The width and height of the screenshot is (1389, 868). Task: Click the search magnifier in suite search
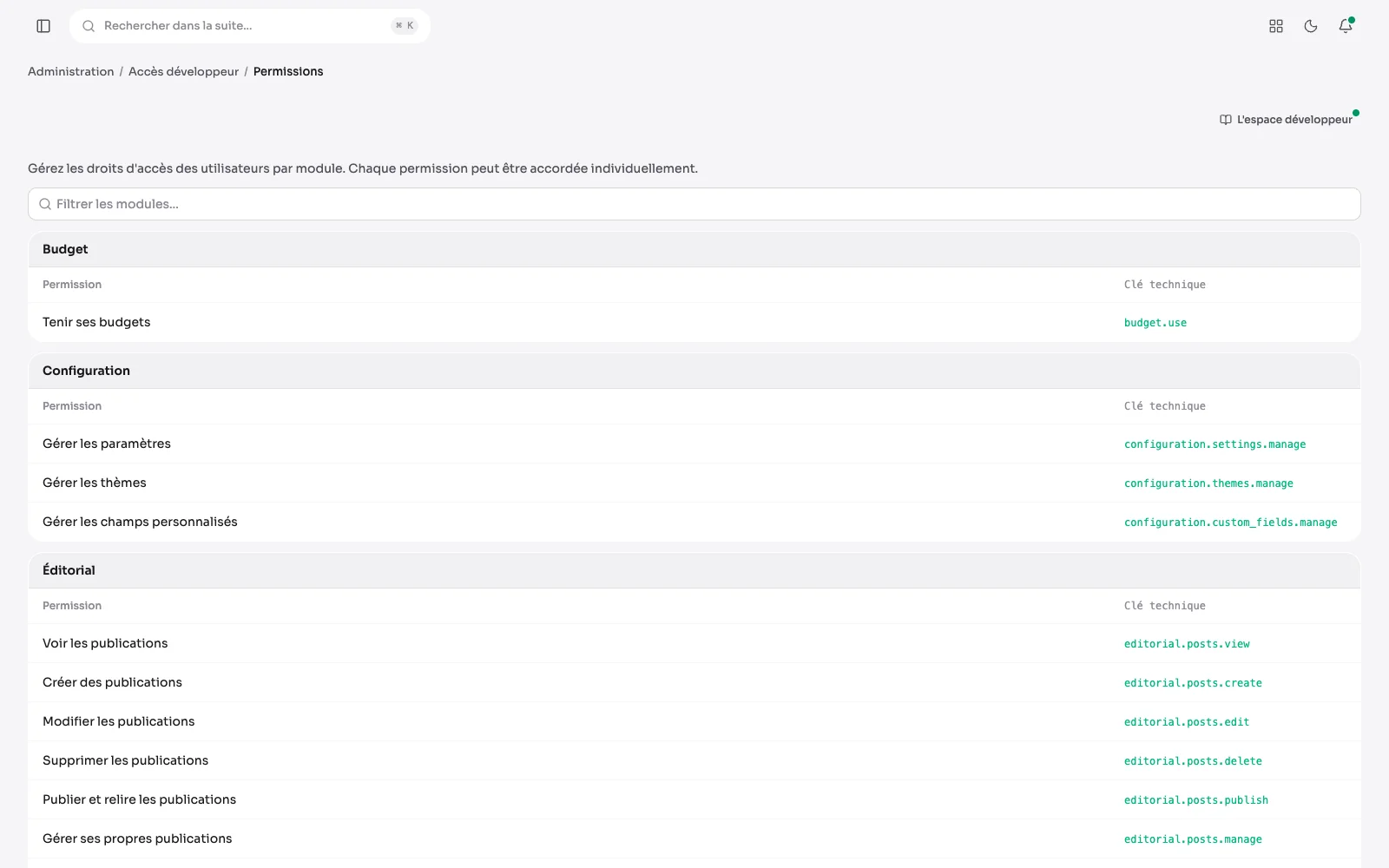click(x=89, y=26)
